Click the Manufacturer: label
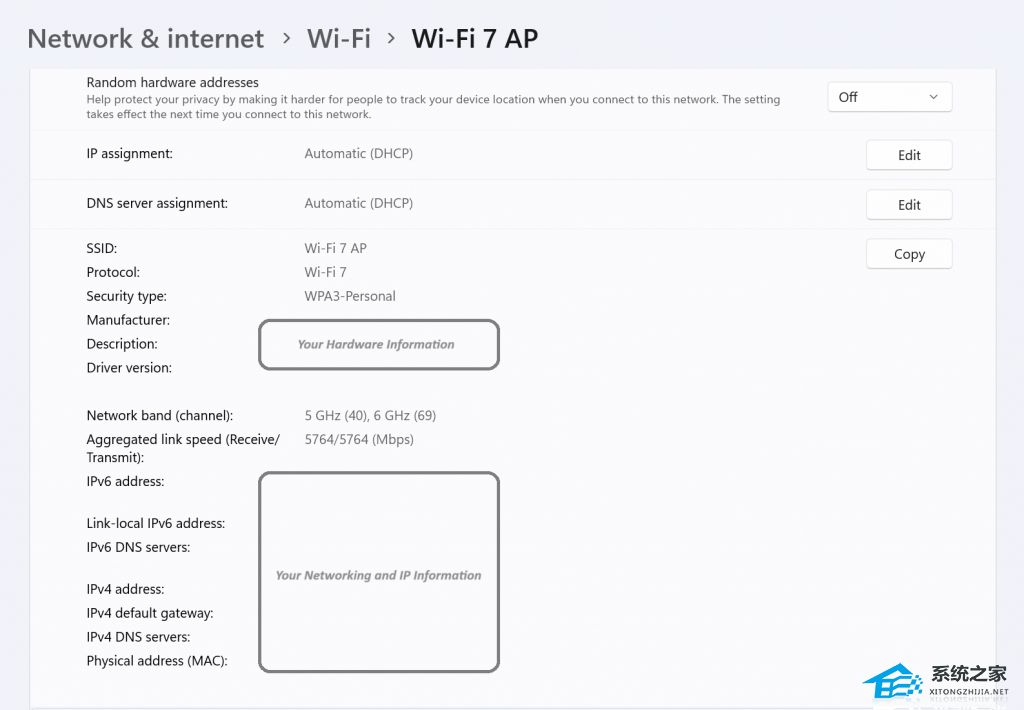 pos(128,320)
